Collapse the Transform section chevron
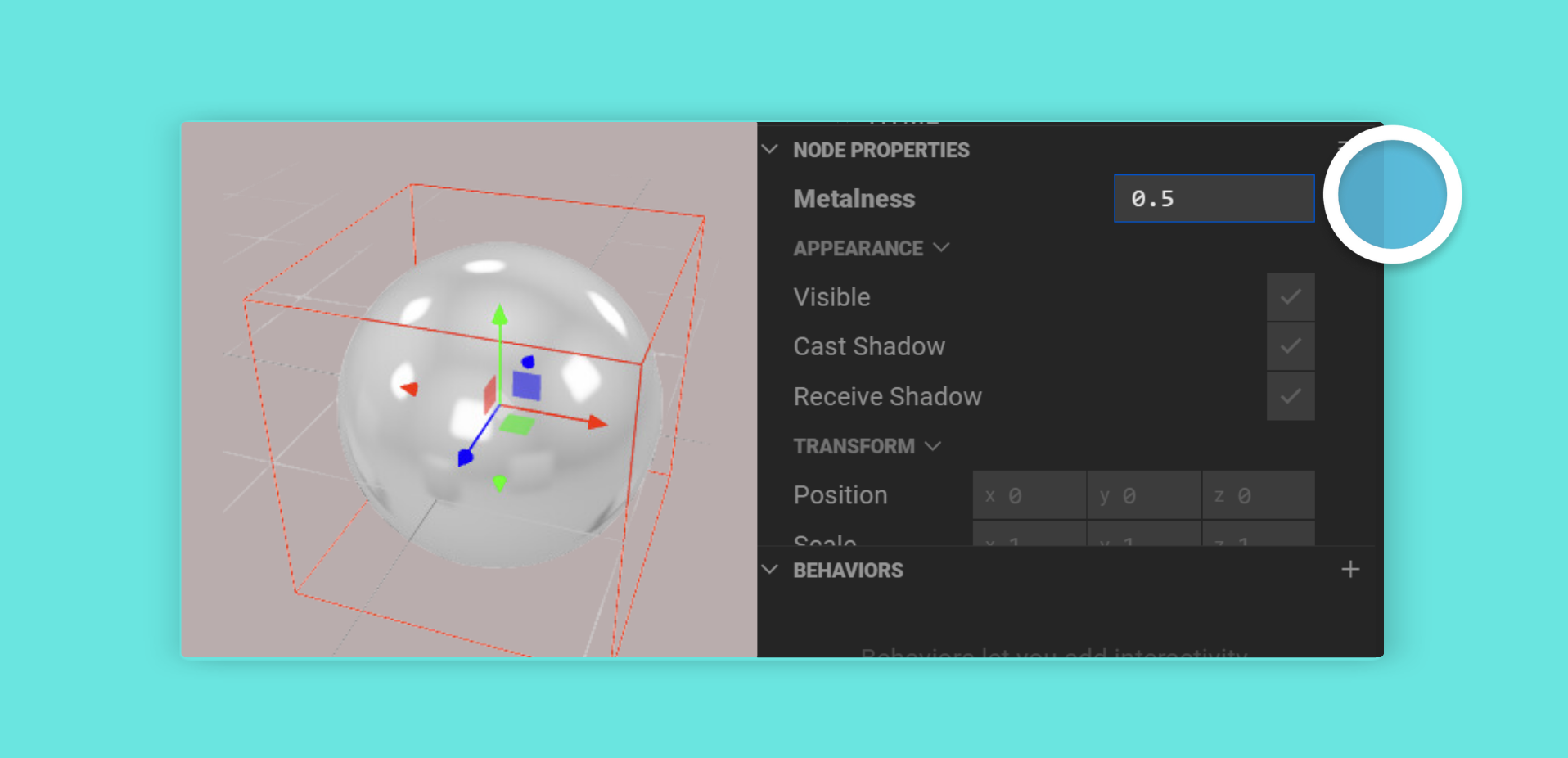1568x758 pixels. (933, 446)
